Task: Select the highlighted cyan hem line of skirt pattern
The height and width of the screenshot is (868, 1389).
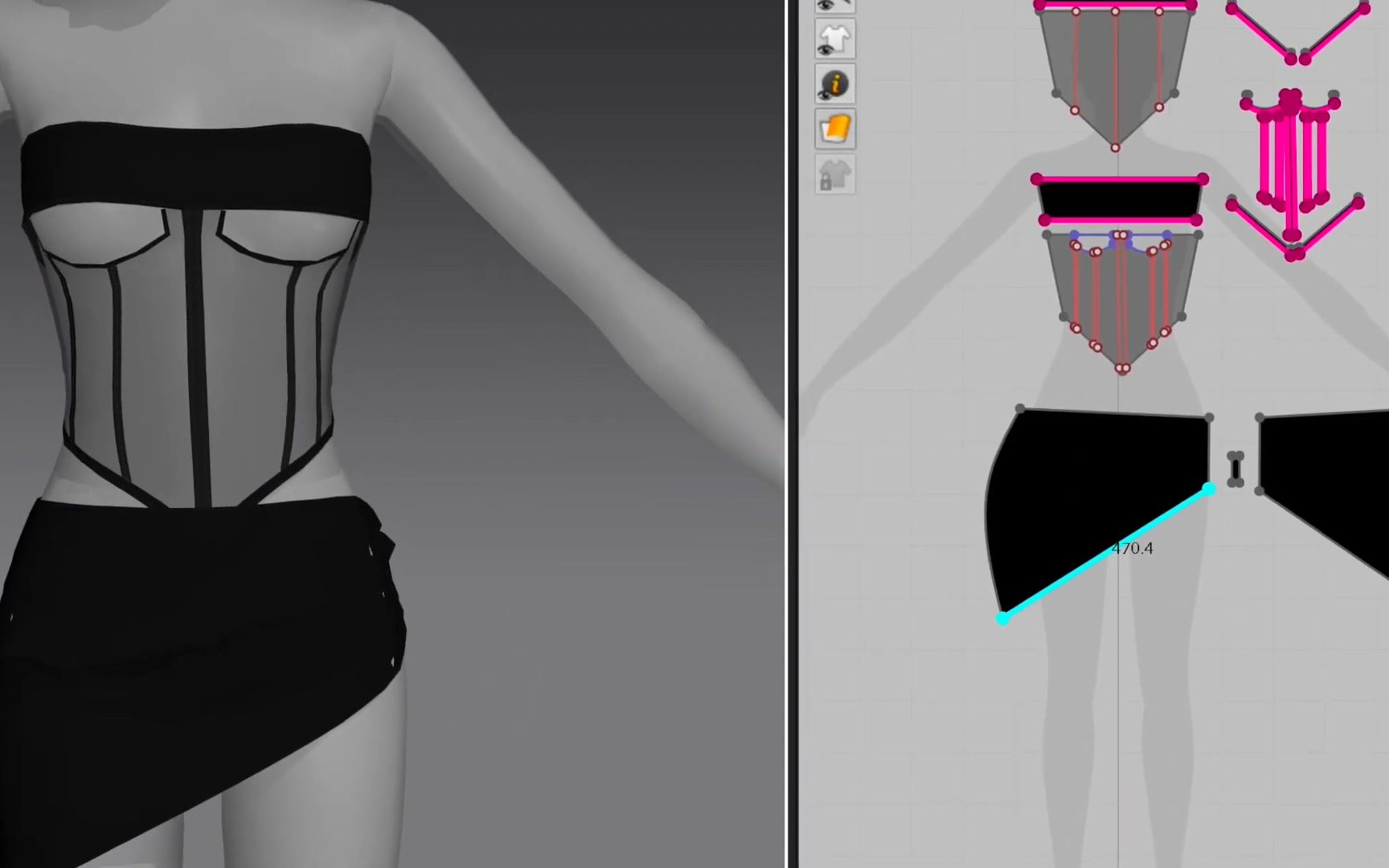Action: click(x=1105, y=553)
